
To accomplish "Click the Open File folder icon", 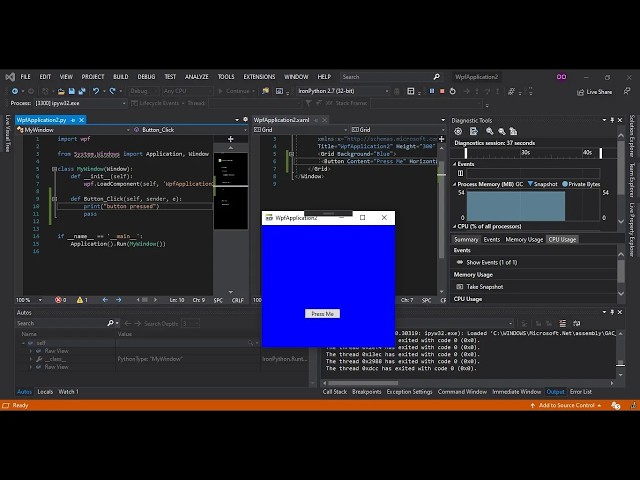I will pos(61,91).
